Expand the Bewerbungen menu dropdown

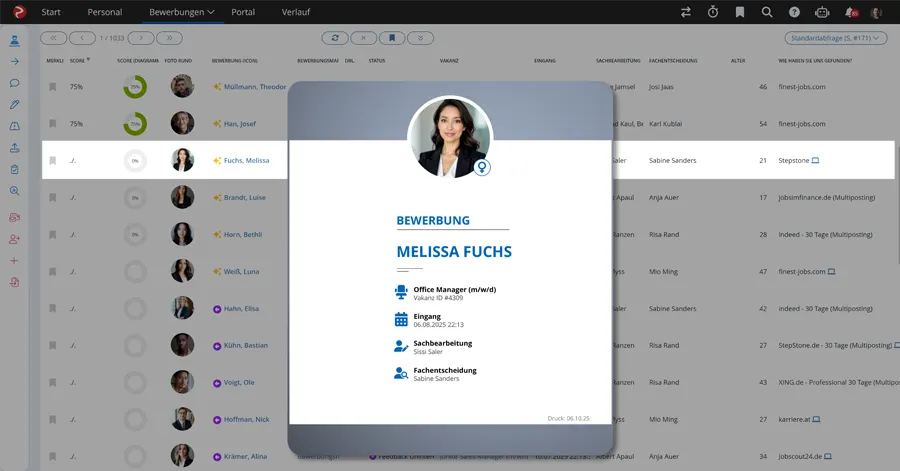point(182,12)
